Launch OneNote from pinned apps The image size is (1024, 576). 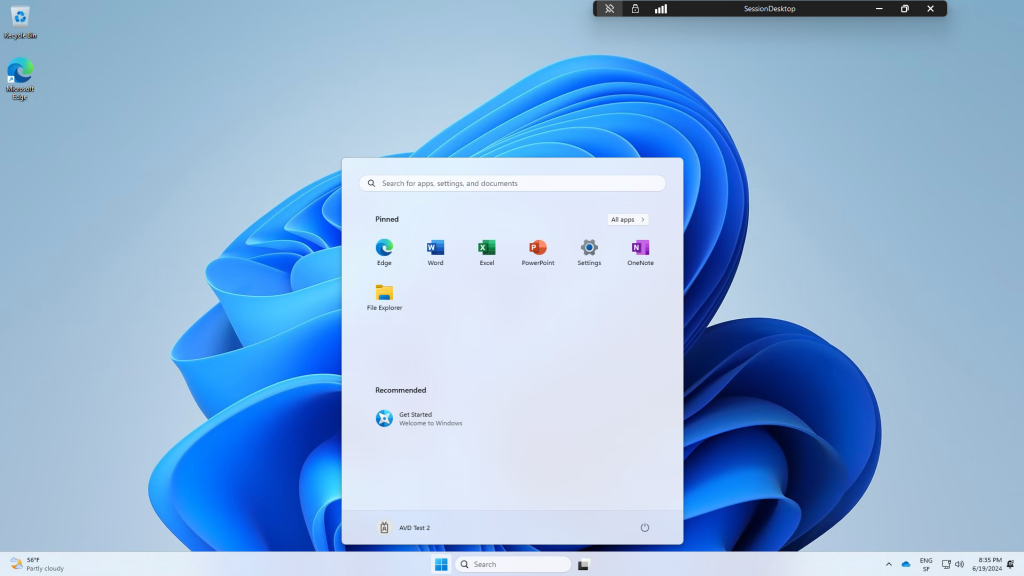click(640, 252)
